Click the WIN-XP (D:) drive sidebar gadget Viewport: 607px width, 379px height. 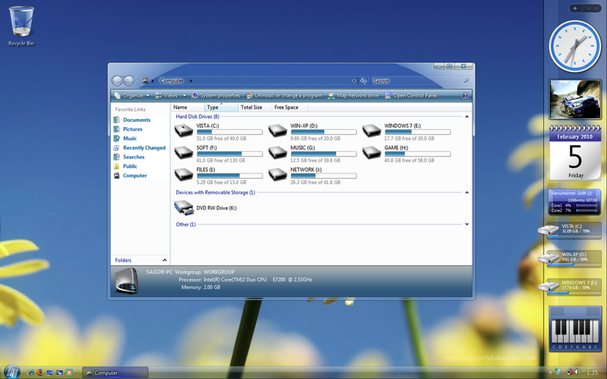coord(570,258)
